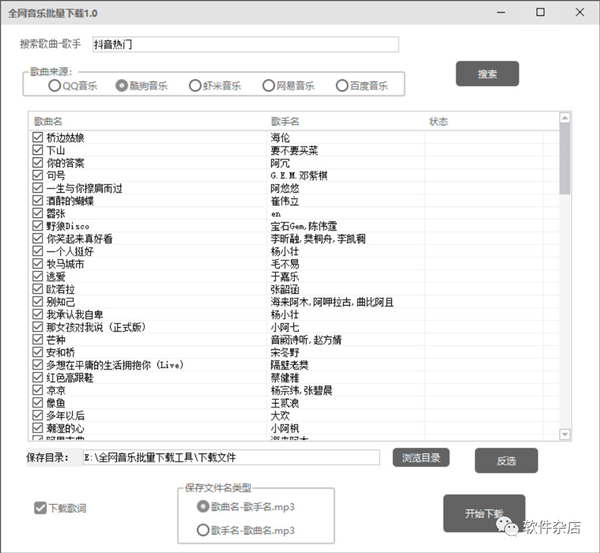Uncheck the song 多年以后
This screenshot has height=553, width=600.
coord(38,415)
